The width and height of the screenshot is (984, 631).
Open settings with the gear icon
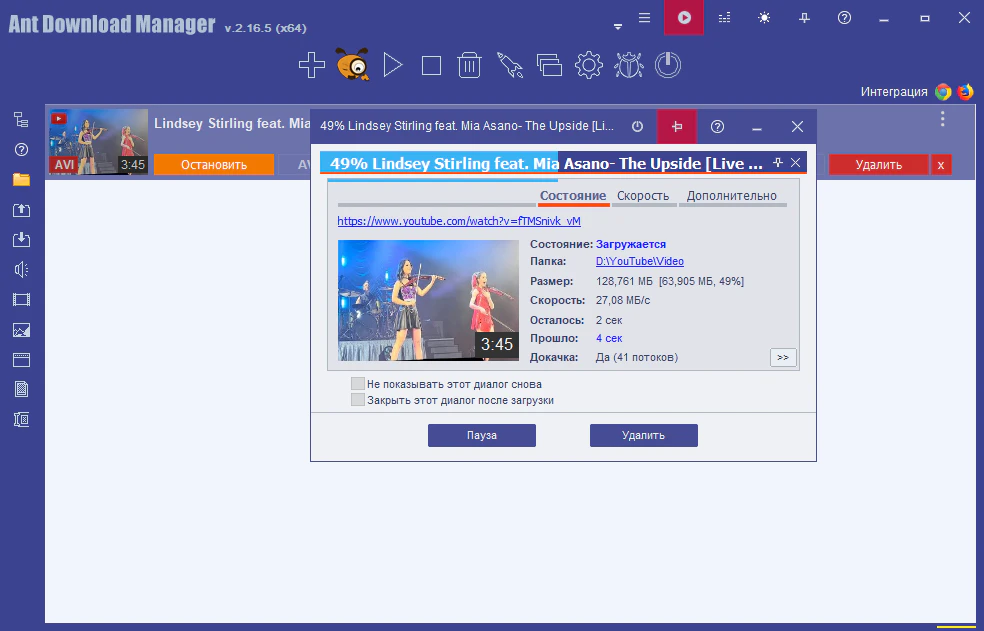[x=588, y=66]
